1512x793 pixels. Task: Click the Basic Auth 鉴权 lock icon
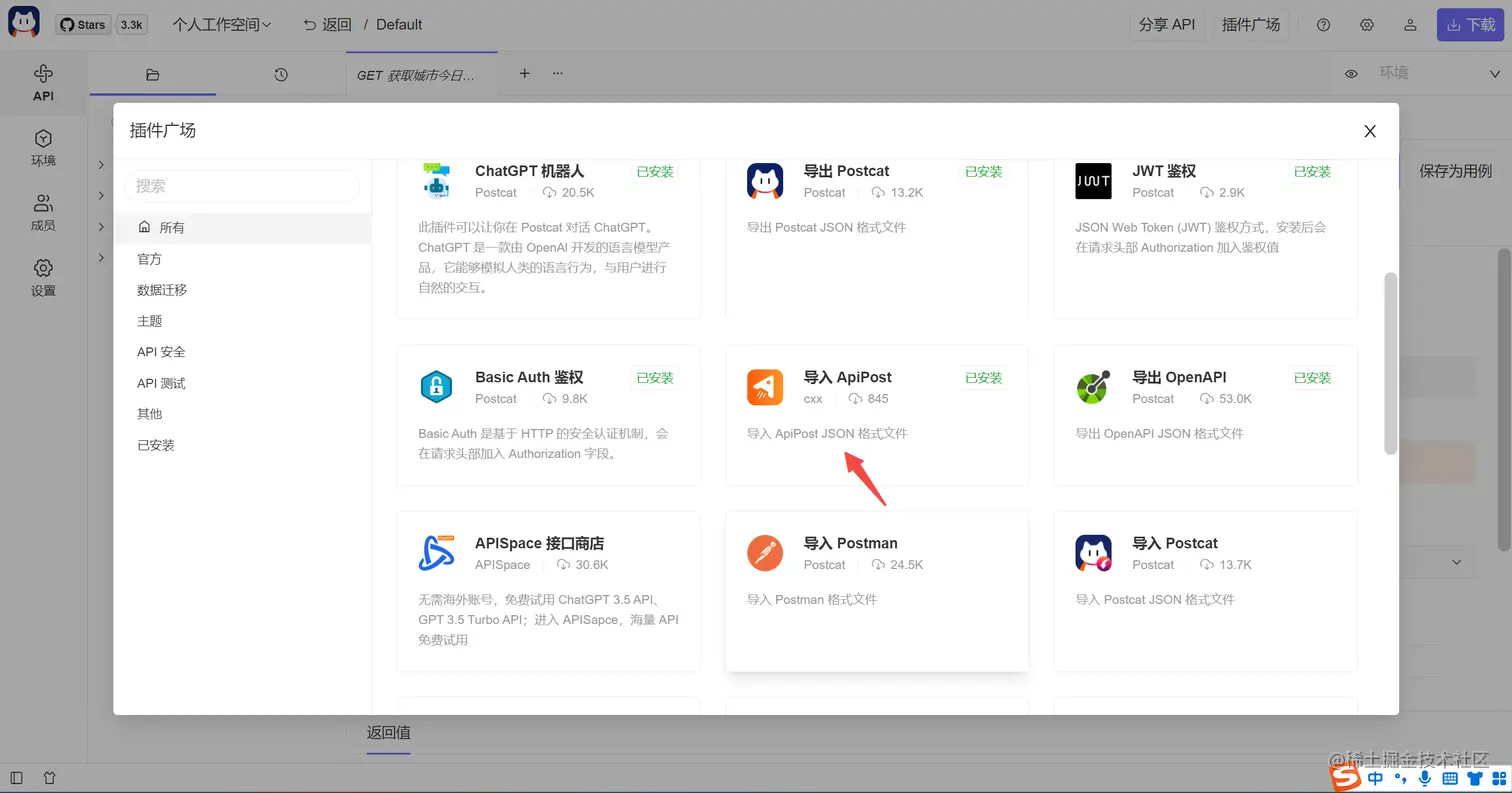(437, 387)
